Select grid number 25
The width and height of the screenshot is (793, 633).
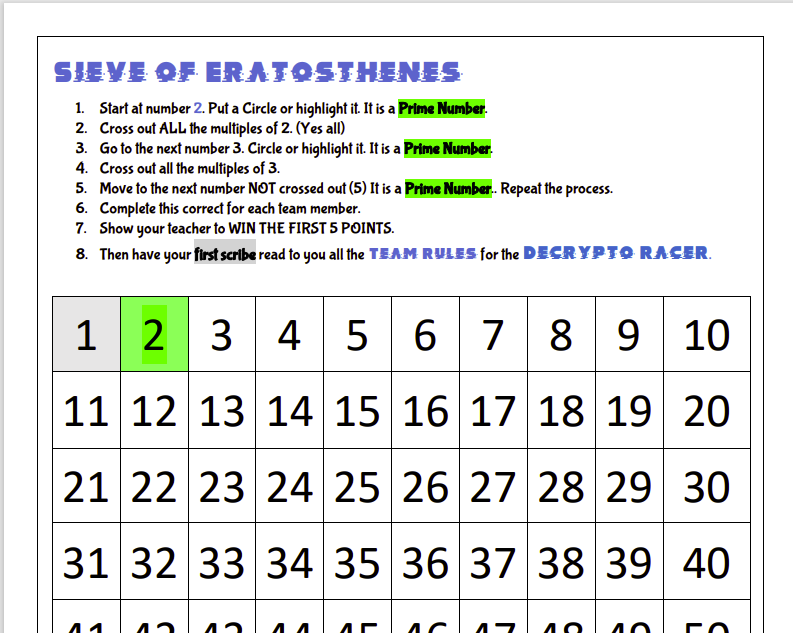pyautogui.click(x=358, y=485)
